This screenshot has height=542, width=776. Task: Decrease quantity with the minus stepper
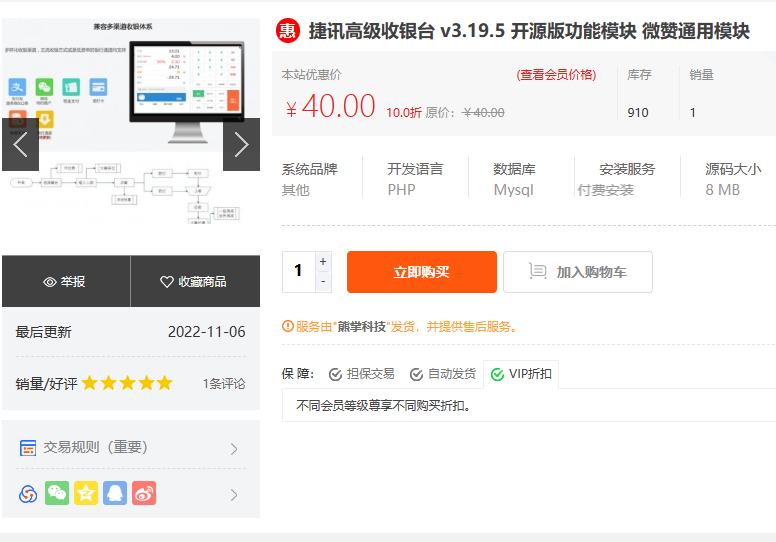point(323,282)
